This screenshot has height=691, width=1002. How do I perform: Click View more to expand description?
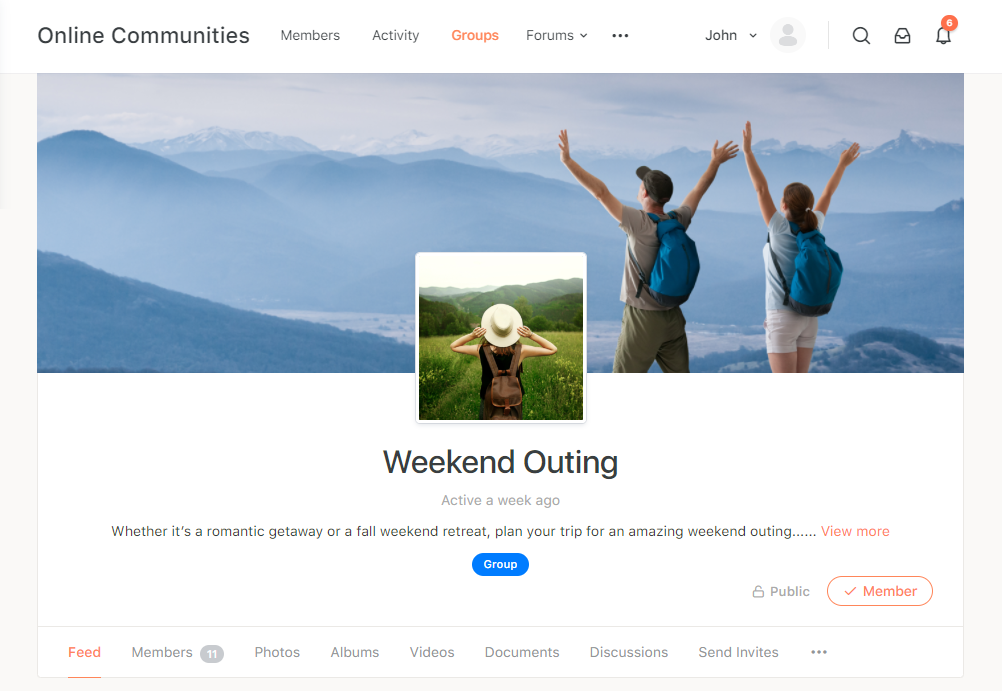[x=854, y=531]
